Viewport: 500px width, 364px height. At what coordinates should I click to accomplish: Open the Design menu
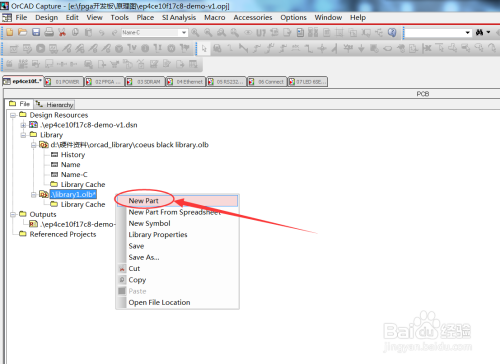pos(47,17)
